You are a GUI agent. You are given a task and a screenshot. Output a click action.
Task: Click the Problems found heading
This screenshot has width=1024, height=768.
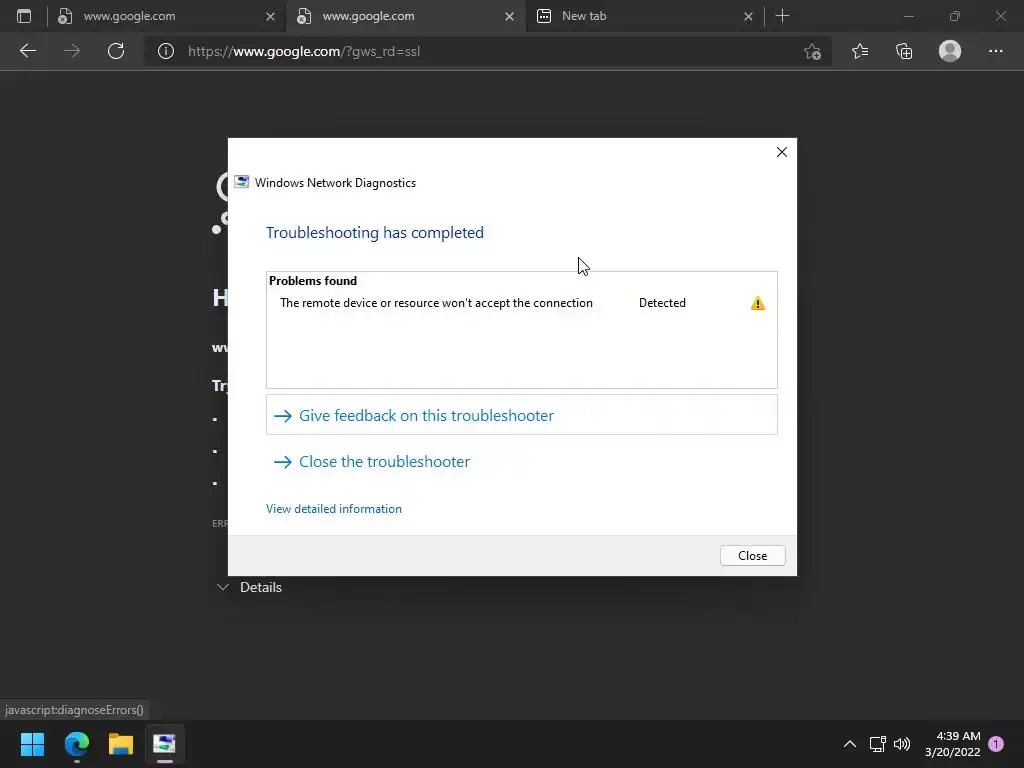pos(313,281)
